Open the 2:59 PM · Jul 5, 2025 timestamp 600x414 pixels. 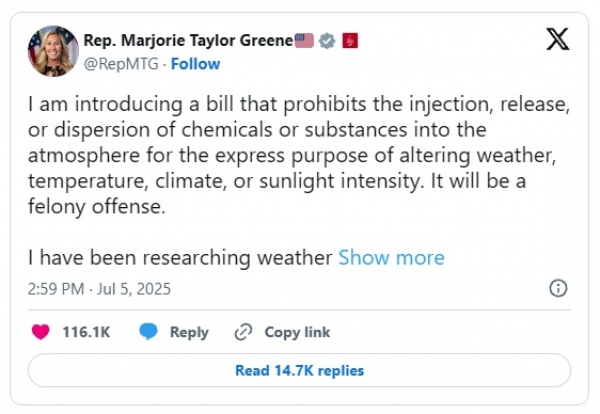[x=99, y=289]
